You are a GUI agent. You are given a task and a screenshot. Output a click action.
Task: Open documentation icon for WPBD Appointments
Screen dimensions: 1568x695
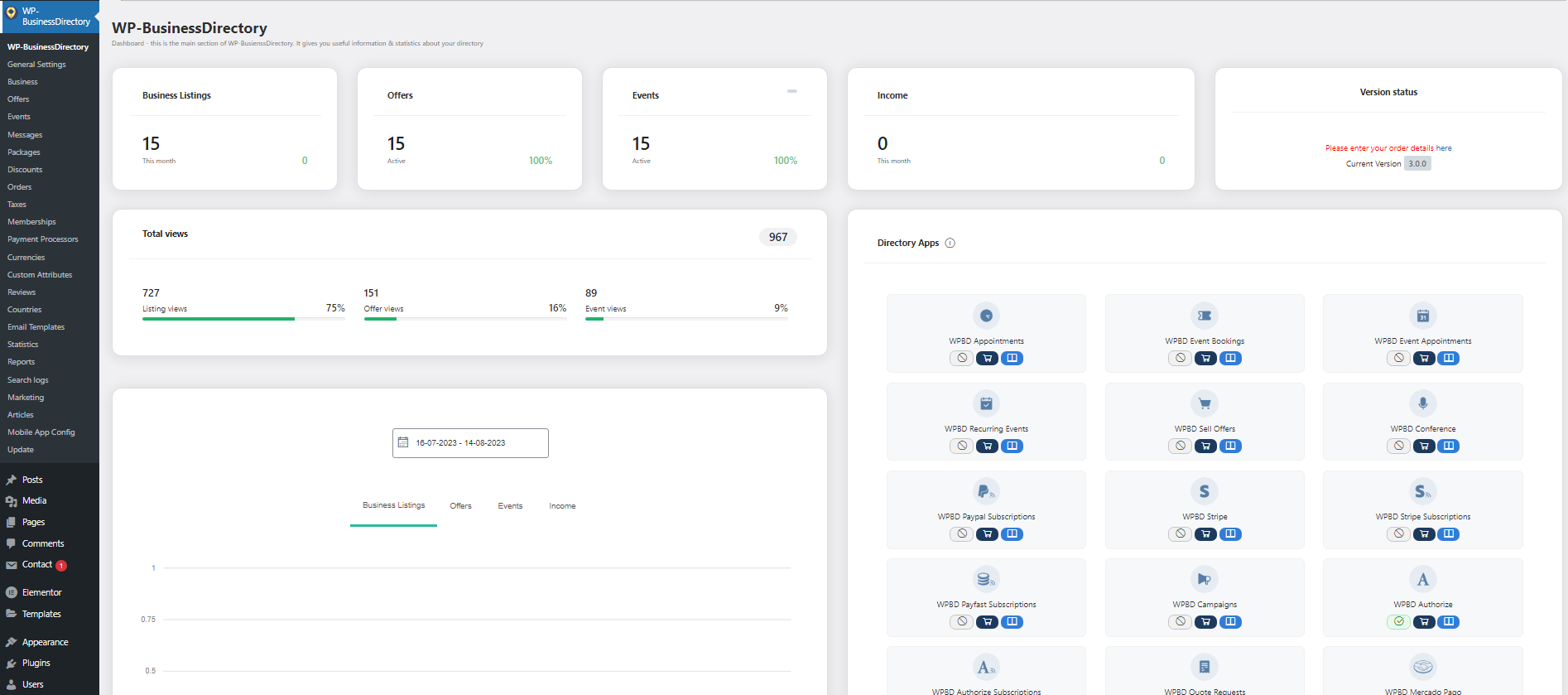coord(1012,359)
